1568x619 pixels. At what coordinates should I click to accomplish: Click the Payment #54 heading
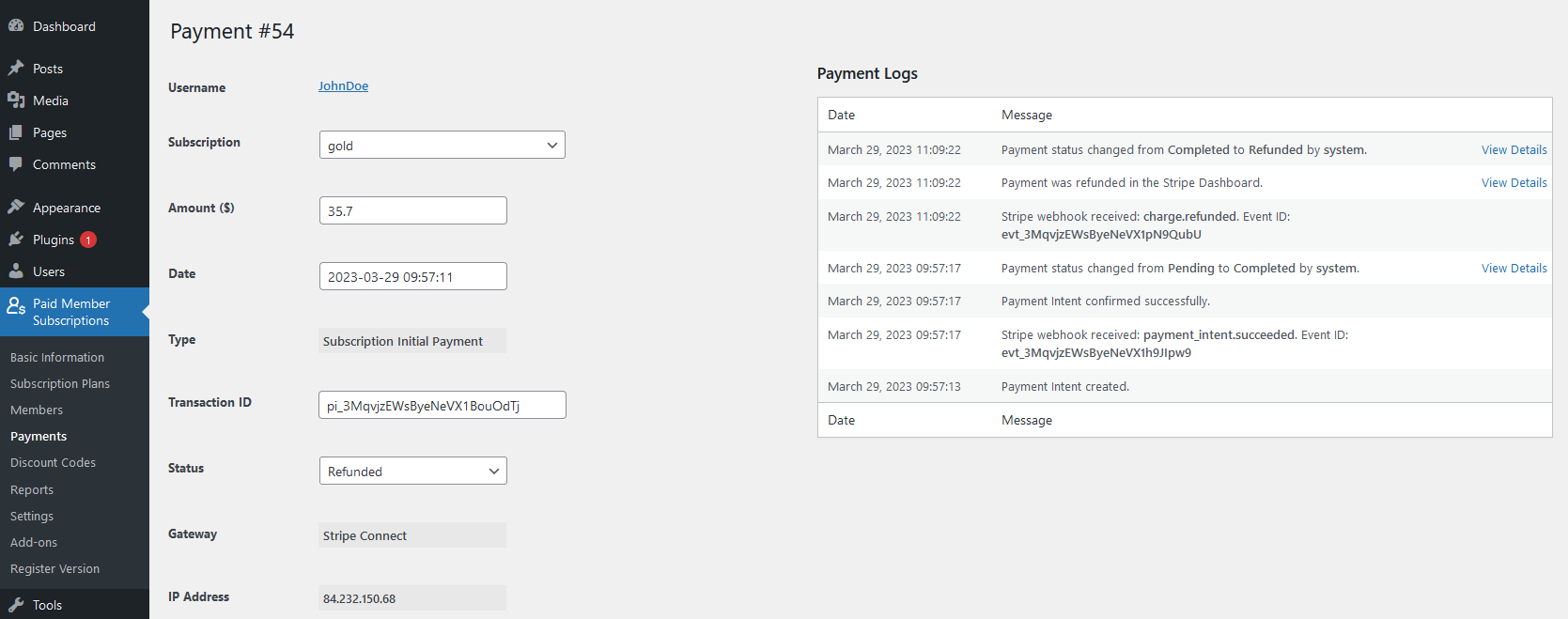pos(232,31)
